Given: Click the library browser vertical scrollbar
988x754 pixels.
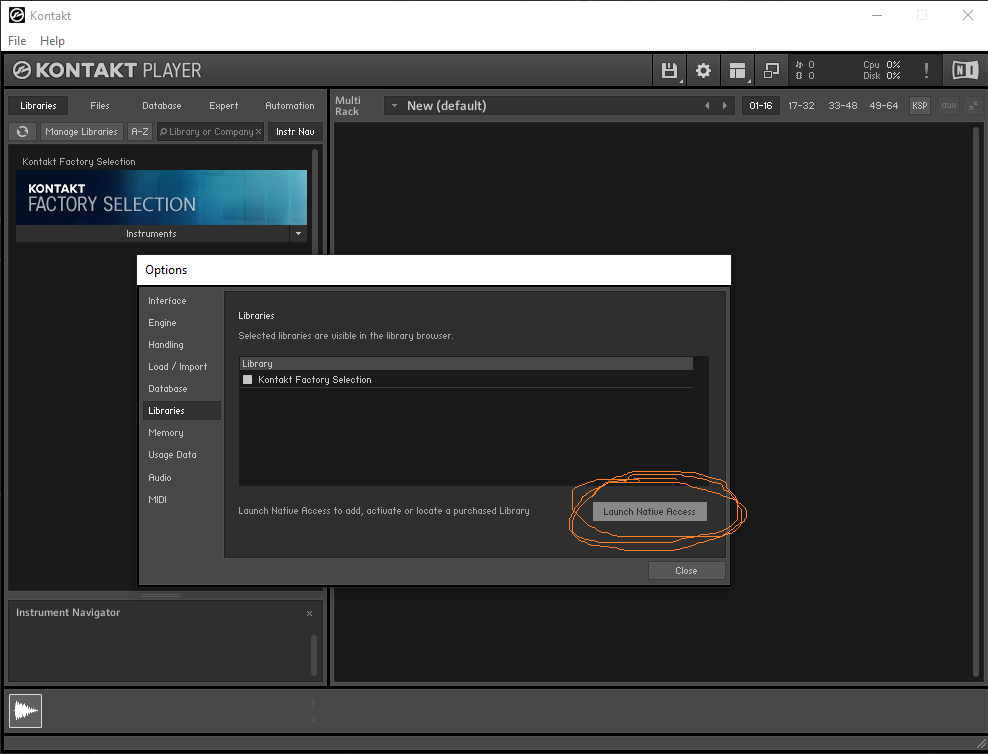Looking at the screenshot, I should click(x=314, y=202).
